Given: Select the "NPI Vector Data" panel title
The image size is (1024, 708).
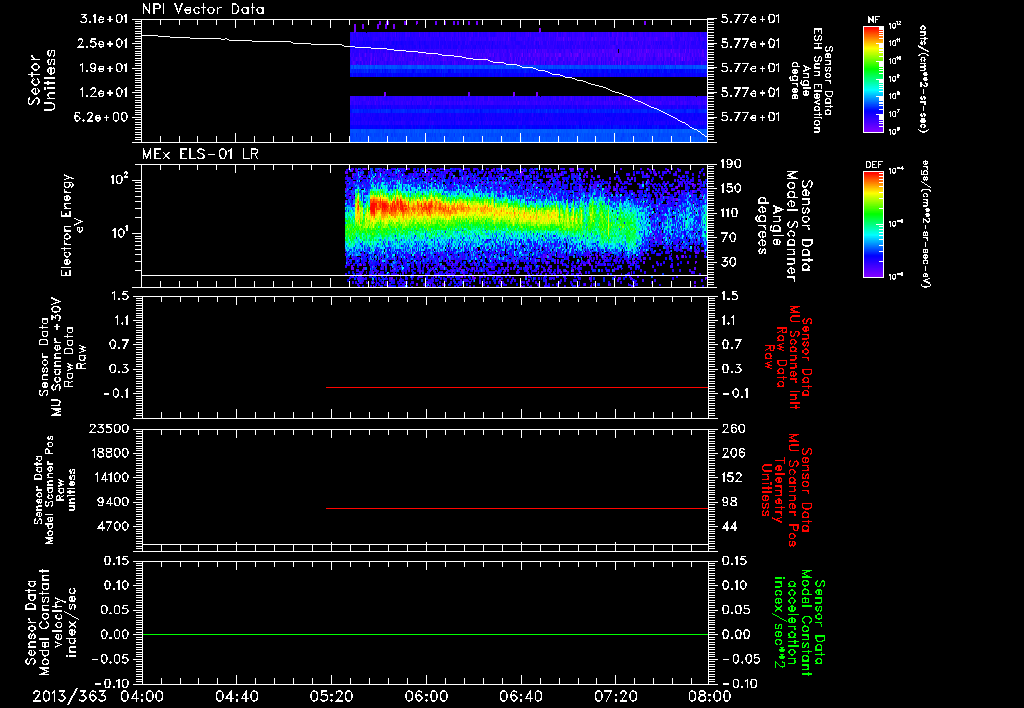Looking at the screenshot, I should point(203,9).
